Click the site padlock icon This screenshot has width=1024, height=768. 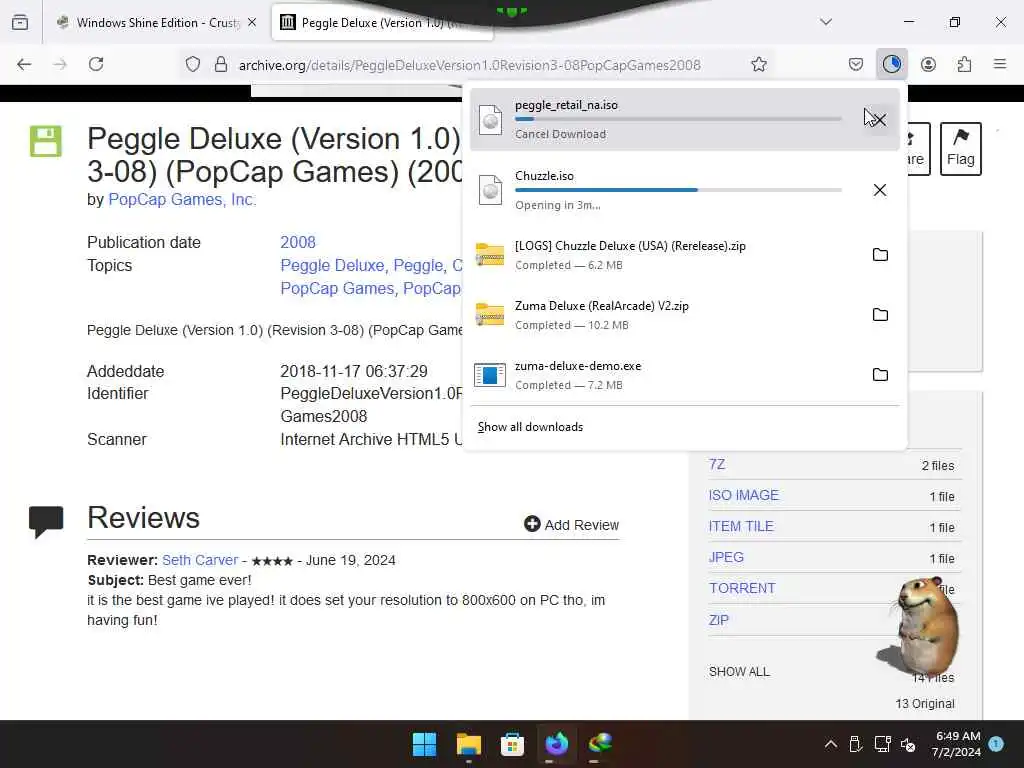(x=221, y=64)
